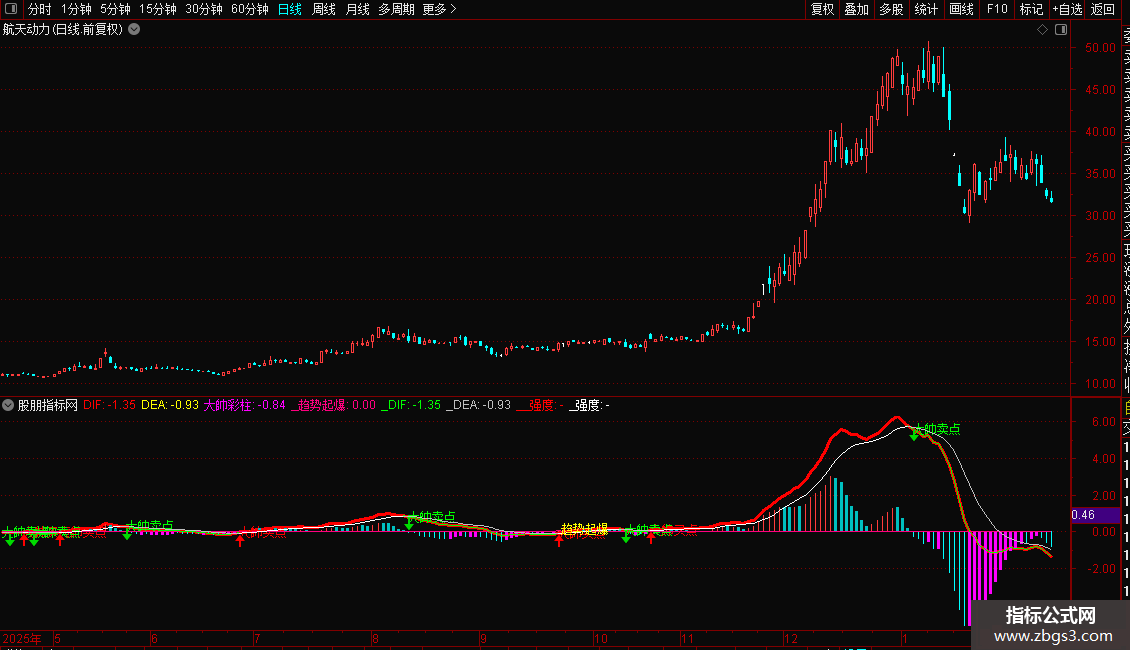
Task: Click the 大帅卖点 signal near the peak
Action: (937, 429)
